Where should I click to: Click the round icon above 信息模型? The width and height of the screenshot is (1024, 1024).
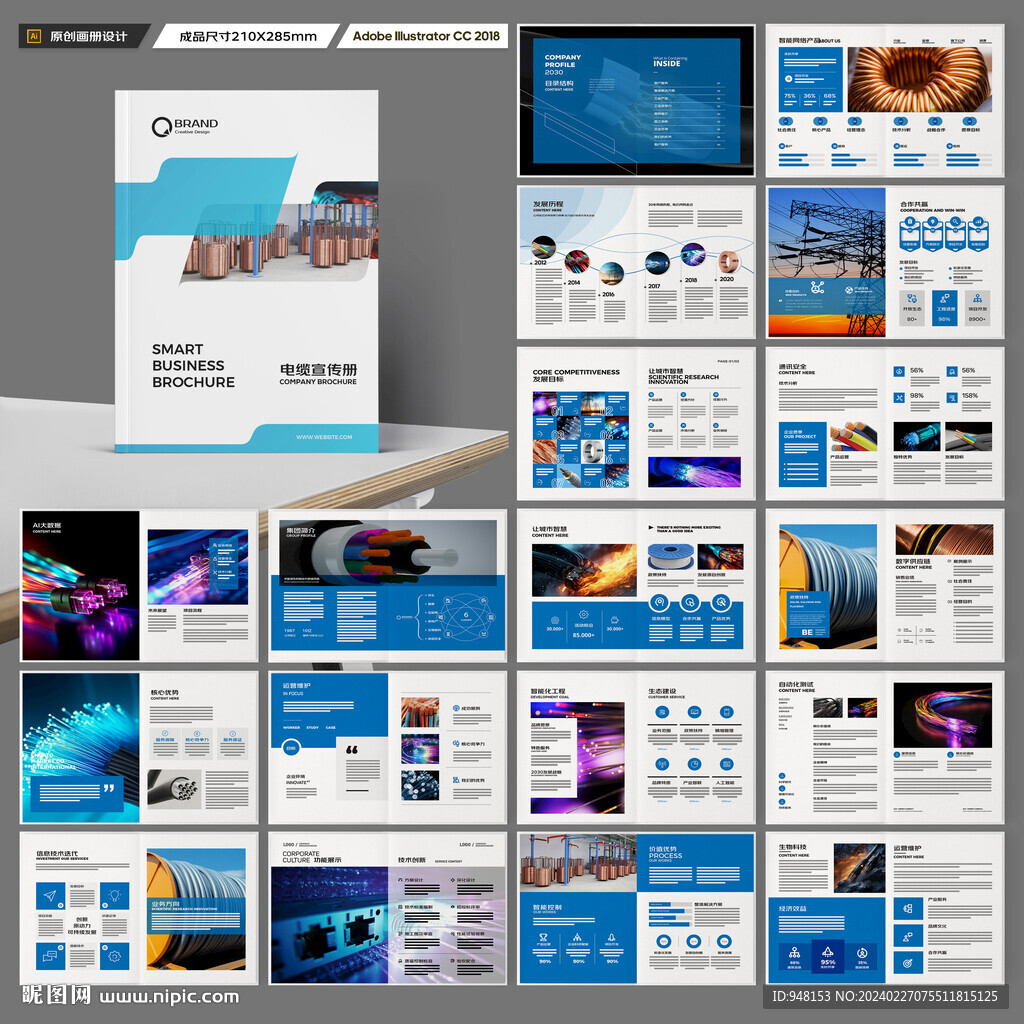660,602
